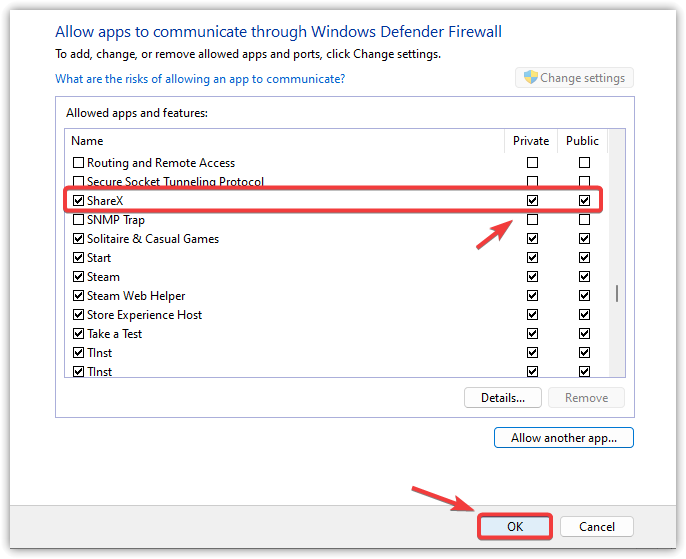Check Secure Socket Tunneling Protocol checkbox
Screen dimensions: 686x559
click(x=79, y=182)
